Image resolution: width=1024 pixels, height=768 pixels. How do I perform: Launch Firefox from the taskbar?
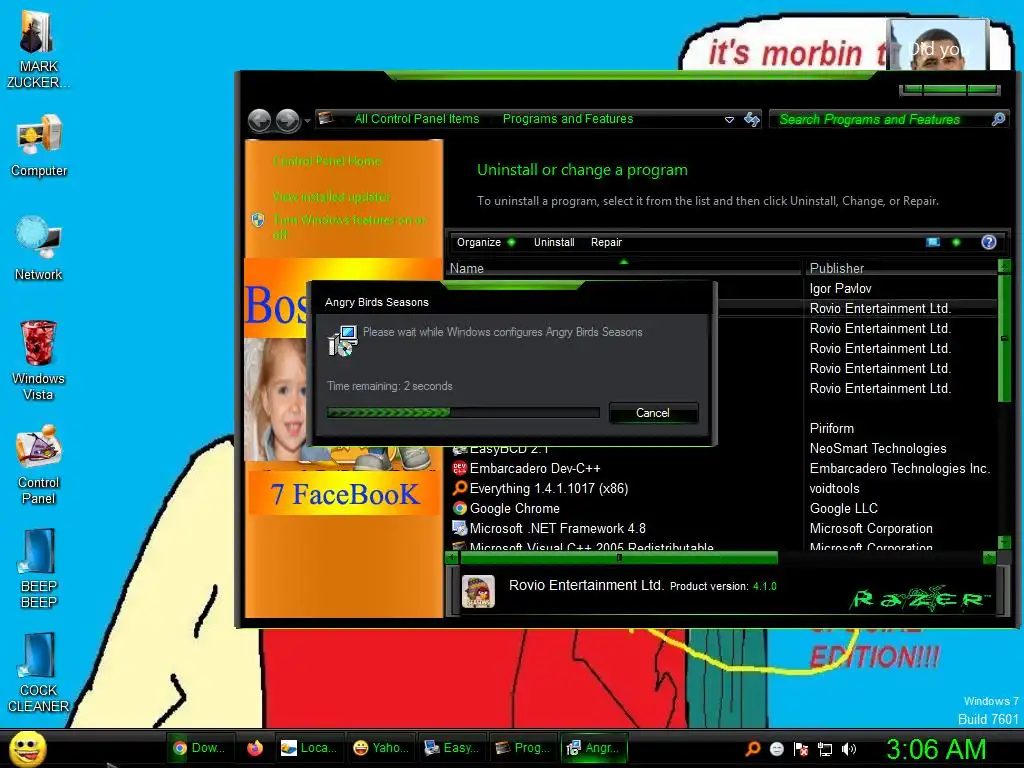(255, 748)
